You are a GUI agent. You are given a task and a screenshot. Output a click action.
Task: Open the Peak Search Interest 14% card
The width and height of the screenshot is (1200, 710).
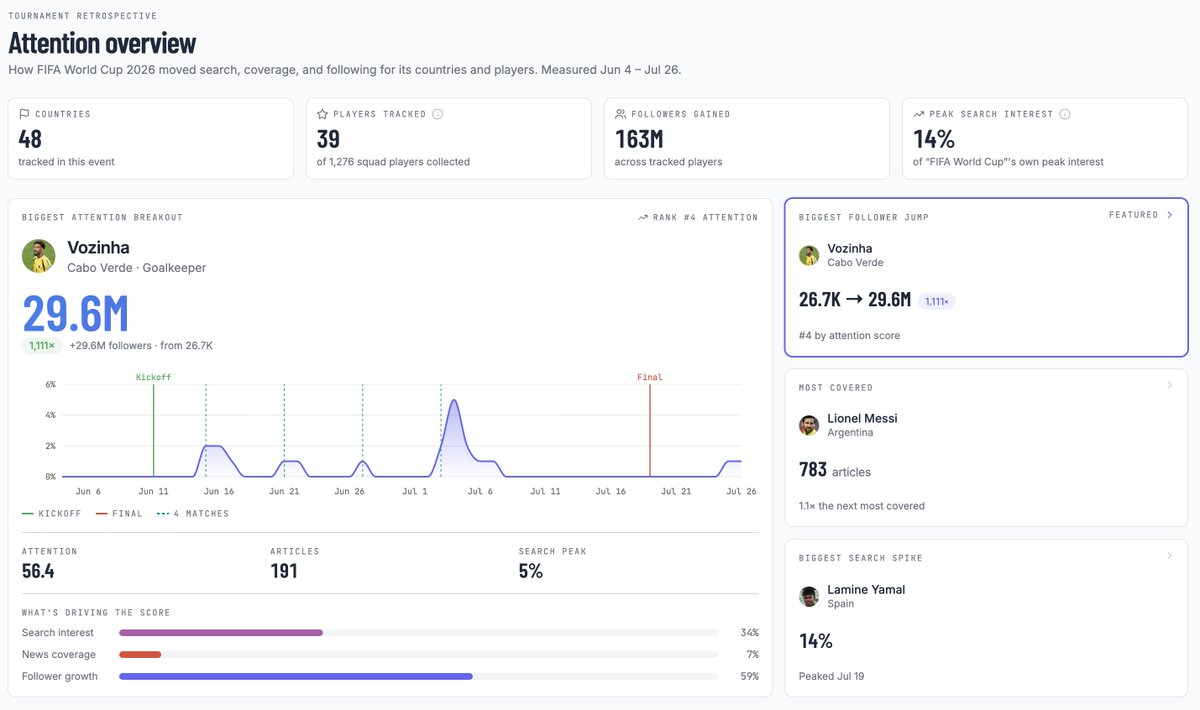[1045, 138]
